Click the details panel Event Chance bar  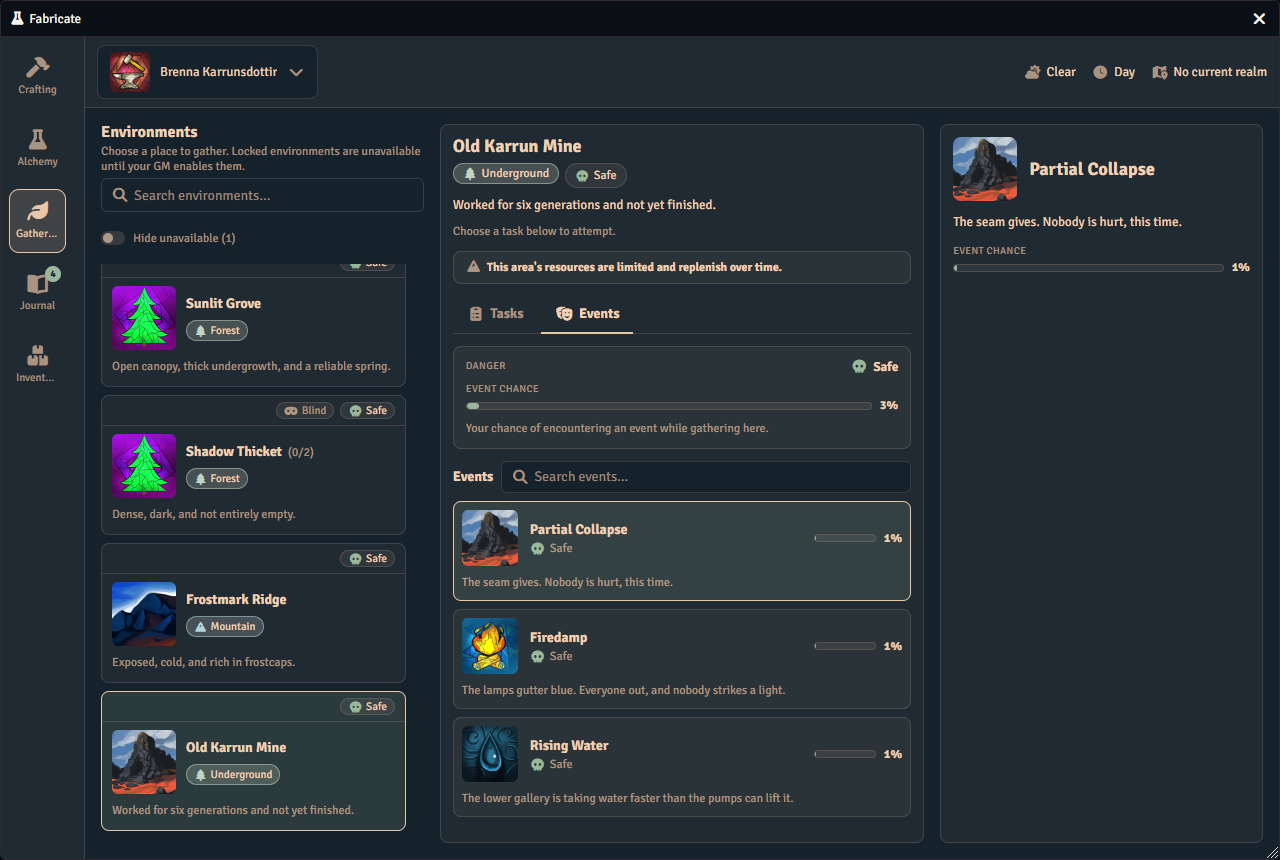(x=1088, y=268)
